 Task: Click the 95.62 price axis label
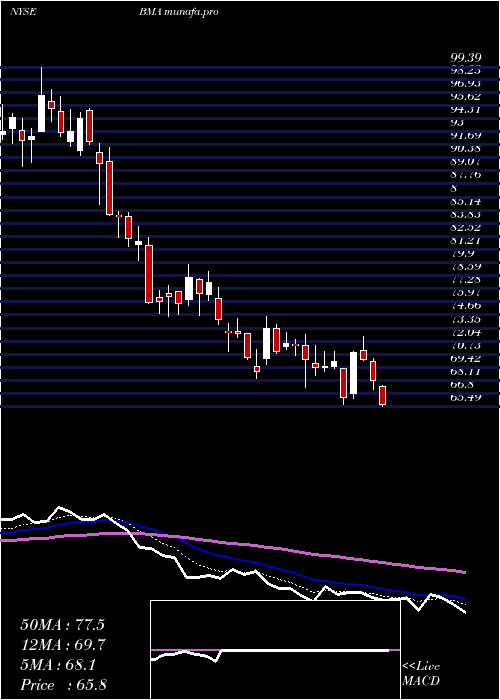coord(466,96)
